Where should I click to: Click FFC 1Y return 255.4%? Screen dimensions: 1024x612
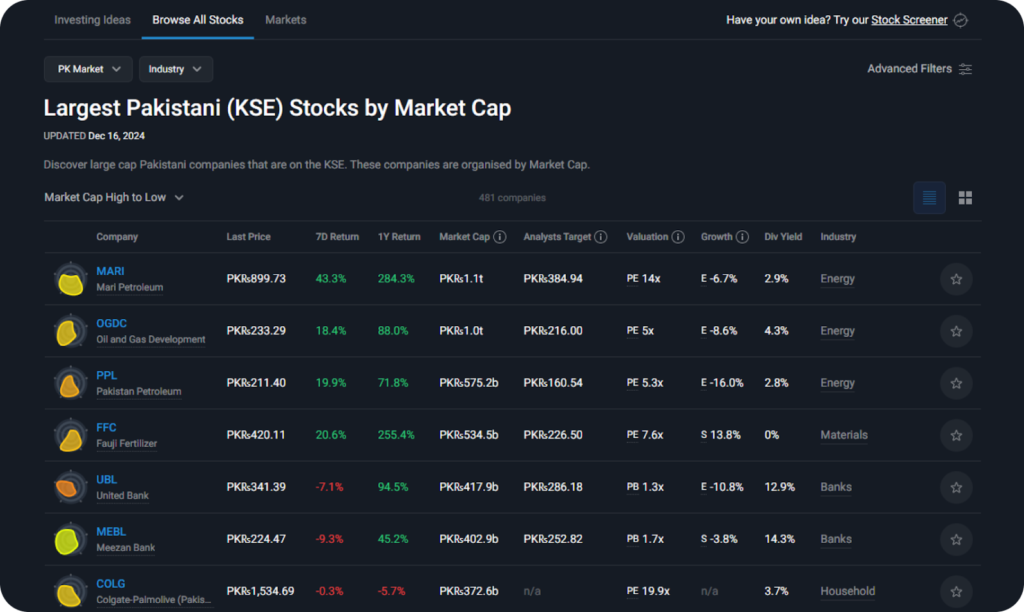(396, 435)
